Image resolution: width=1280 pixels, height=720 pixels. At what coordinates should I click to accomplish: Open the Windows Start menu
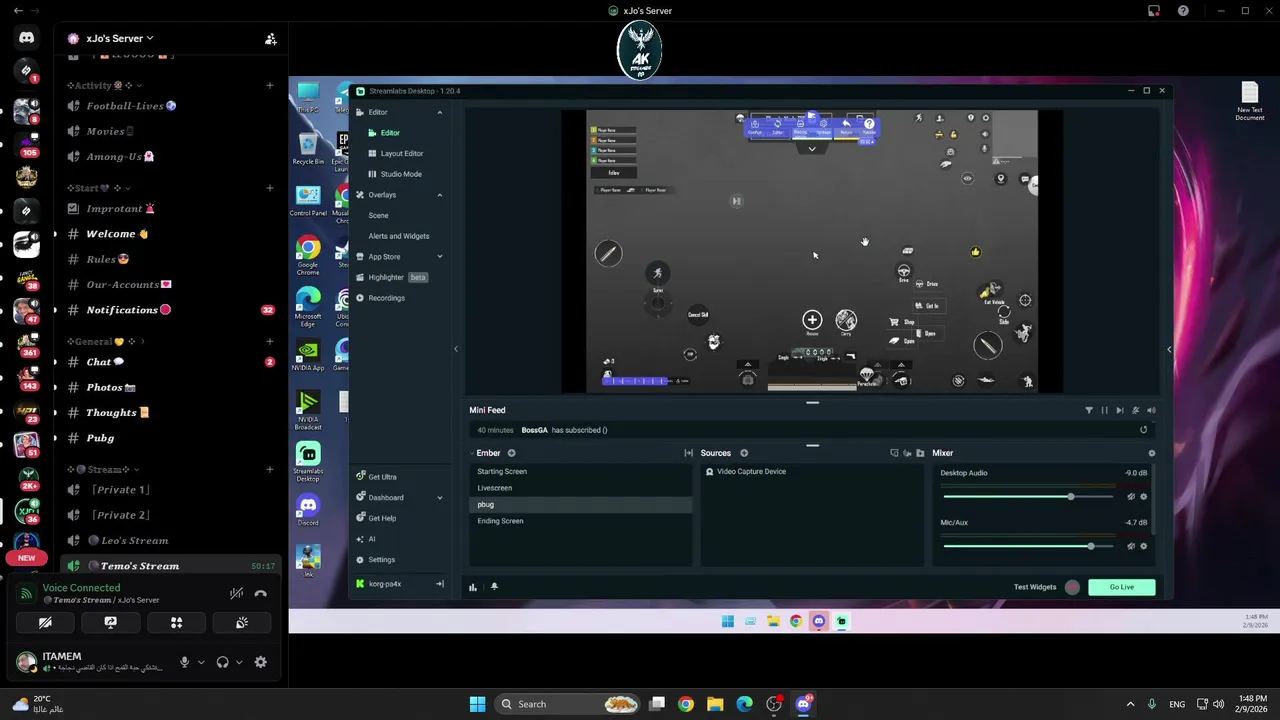(478, 704)
